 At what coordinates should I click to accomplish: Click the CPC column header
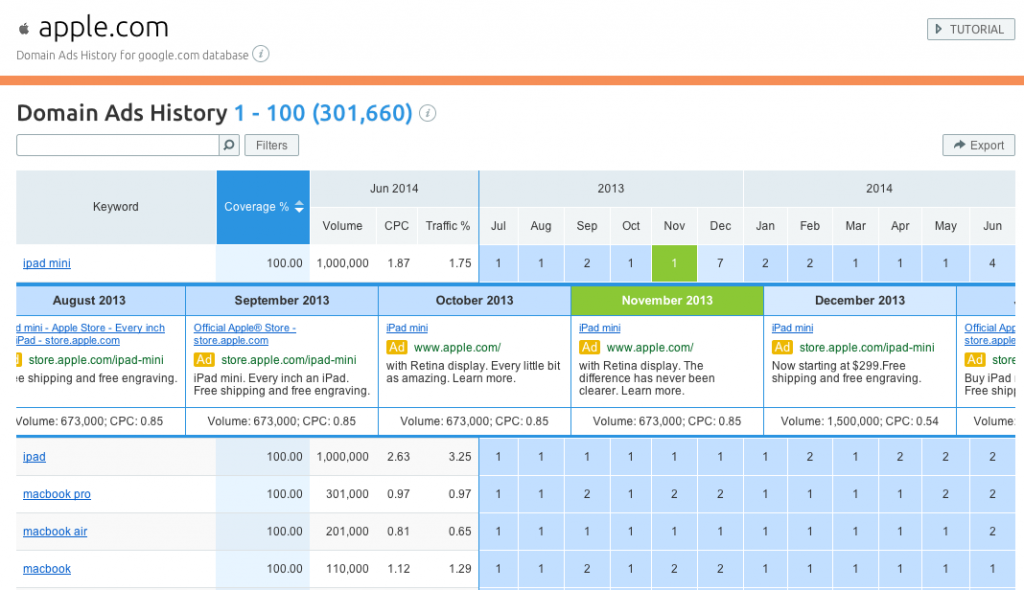pyautogui.click(x=396, y=226)
